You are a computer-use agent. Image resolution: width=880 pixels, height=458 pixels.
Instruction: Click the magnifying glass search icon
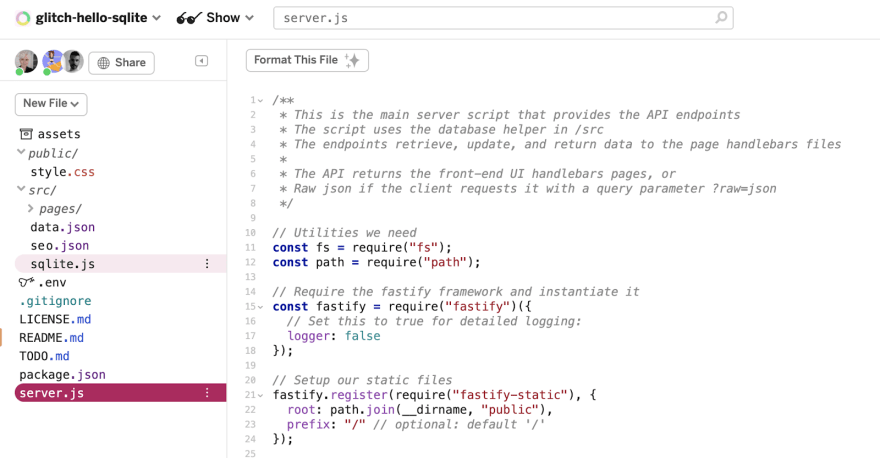click(721, 17)
